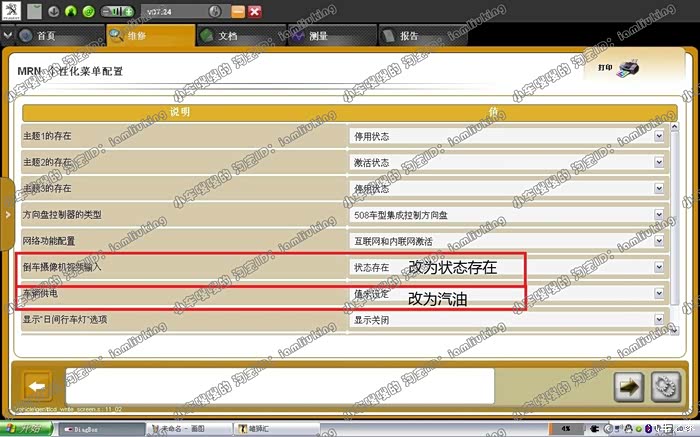Image resolution: width=700 pixels, height=437 pixels.
Task: Switch to the 首页 tab
Action: click(45, 36)
